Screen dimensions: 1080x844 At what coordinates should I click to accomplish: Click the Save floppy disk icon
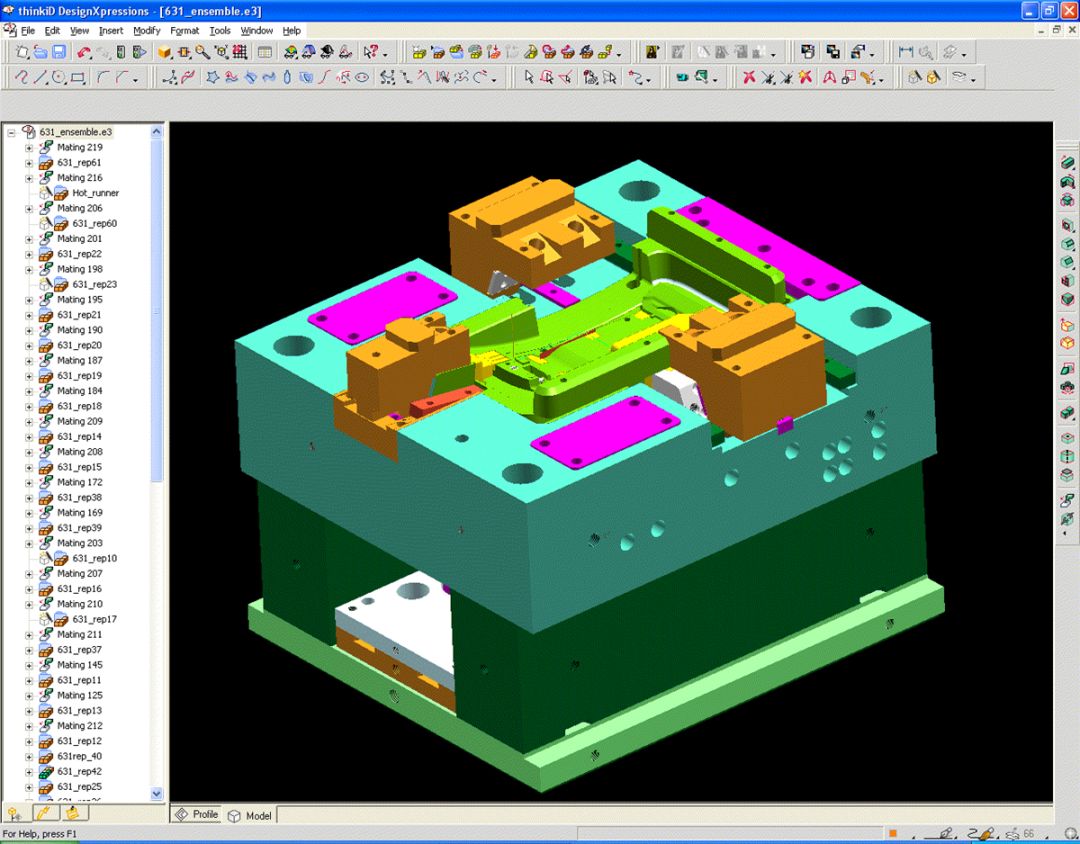click(59, 52)
